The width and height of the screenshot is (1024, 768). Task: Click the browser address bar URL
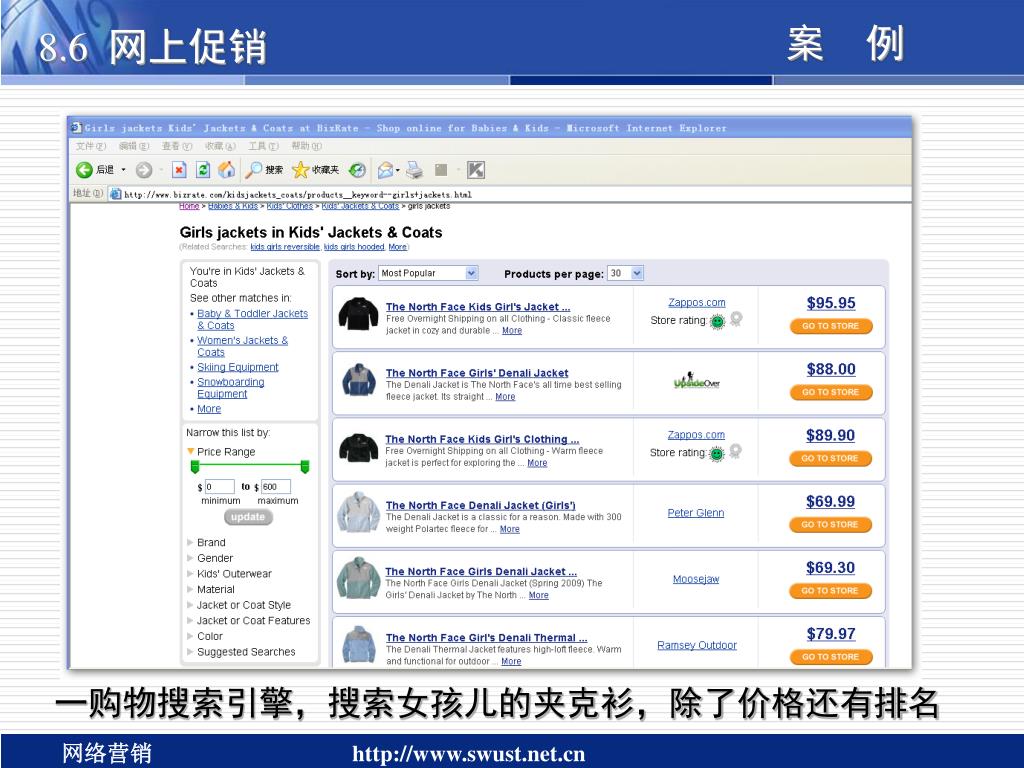pos(298,194)
